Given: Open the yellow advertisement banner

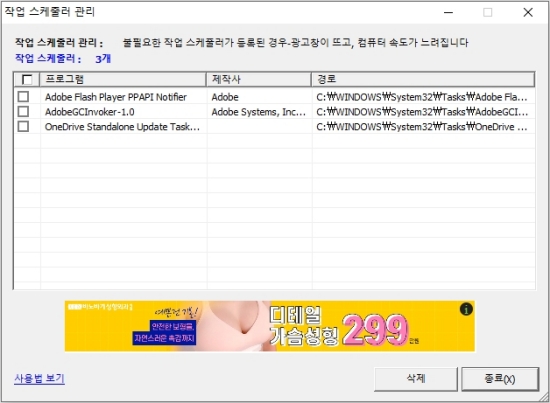Looking at the screenshot, I should click(x=269, y=326).
